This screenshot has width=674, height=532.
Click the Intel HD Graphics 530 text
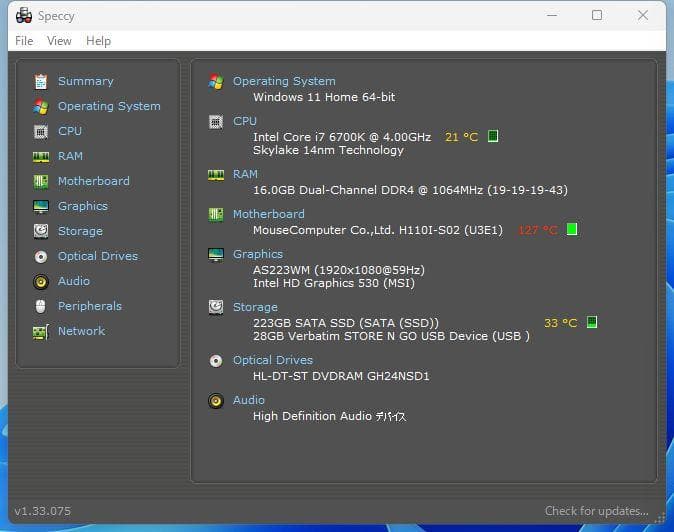[334, 283]
